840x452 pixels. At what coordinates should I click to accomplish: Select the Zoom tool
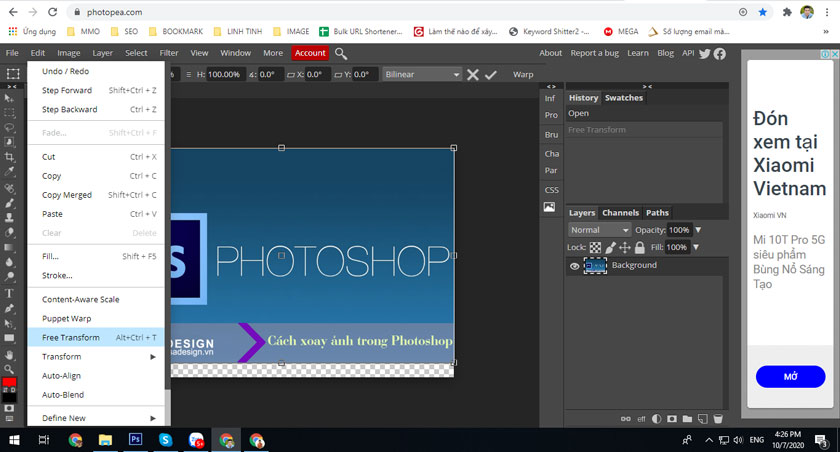9,369
